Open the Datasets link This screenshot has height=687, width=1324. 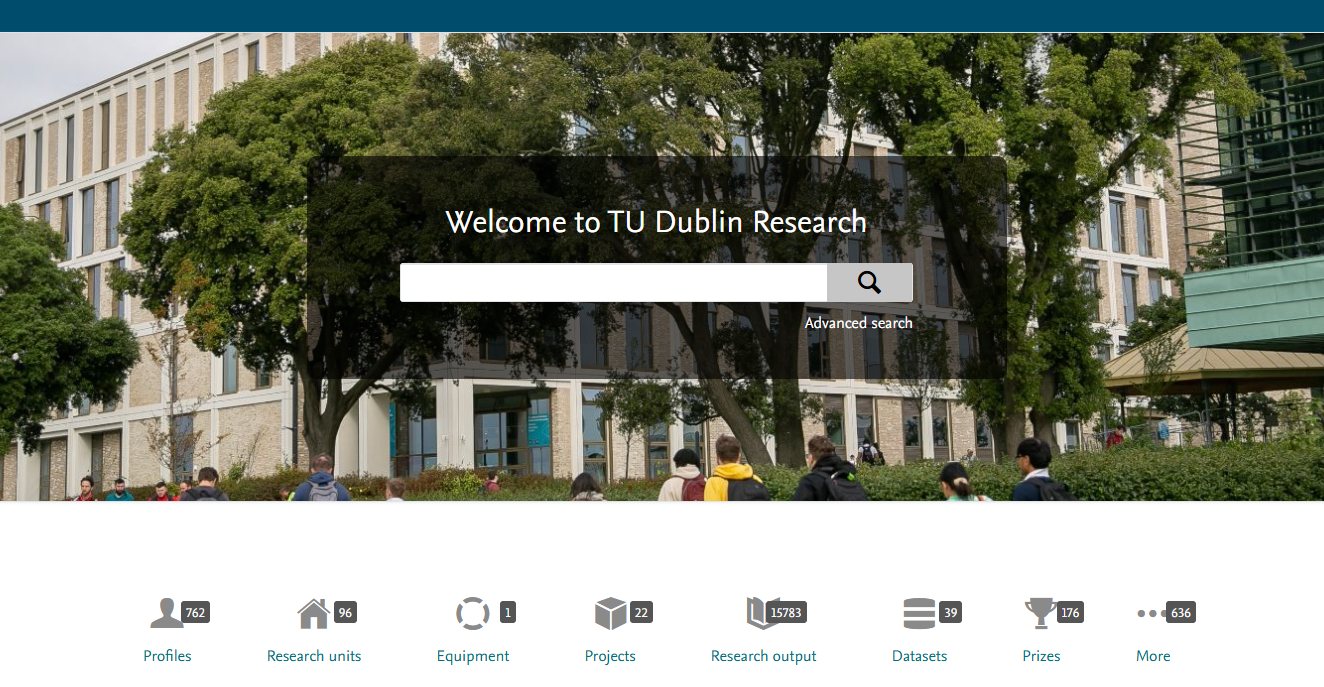point(919,656)
